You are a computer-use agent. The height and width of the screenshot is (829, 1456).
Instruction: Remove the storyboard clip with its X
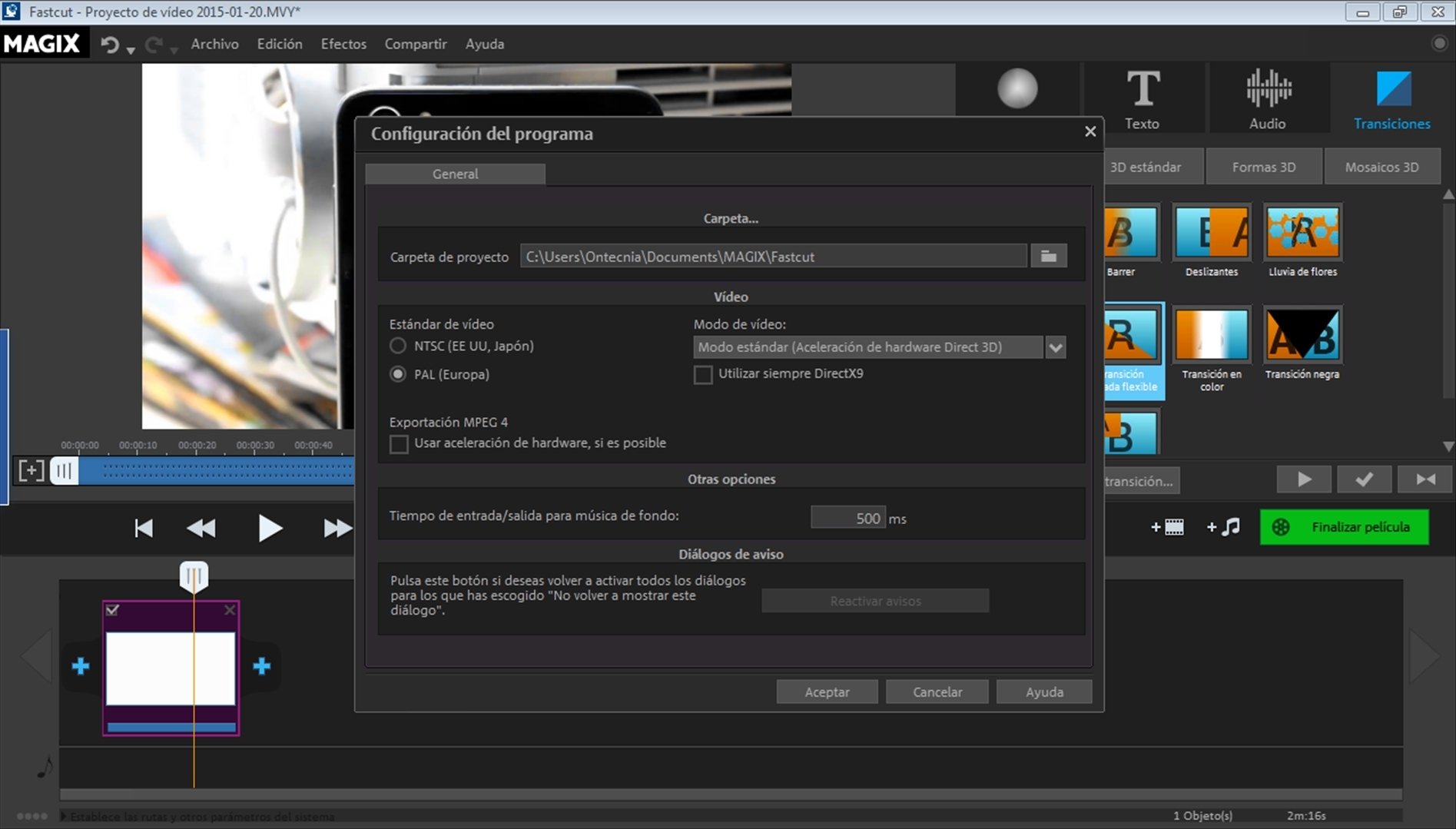point(229,610)
